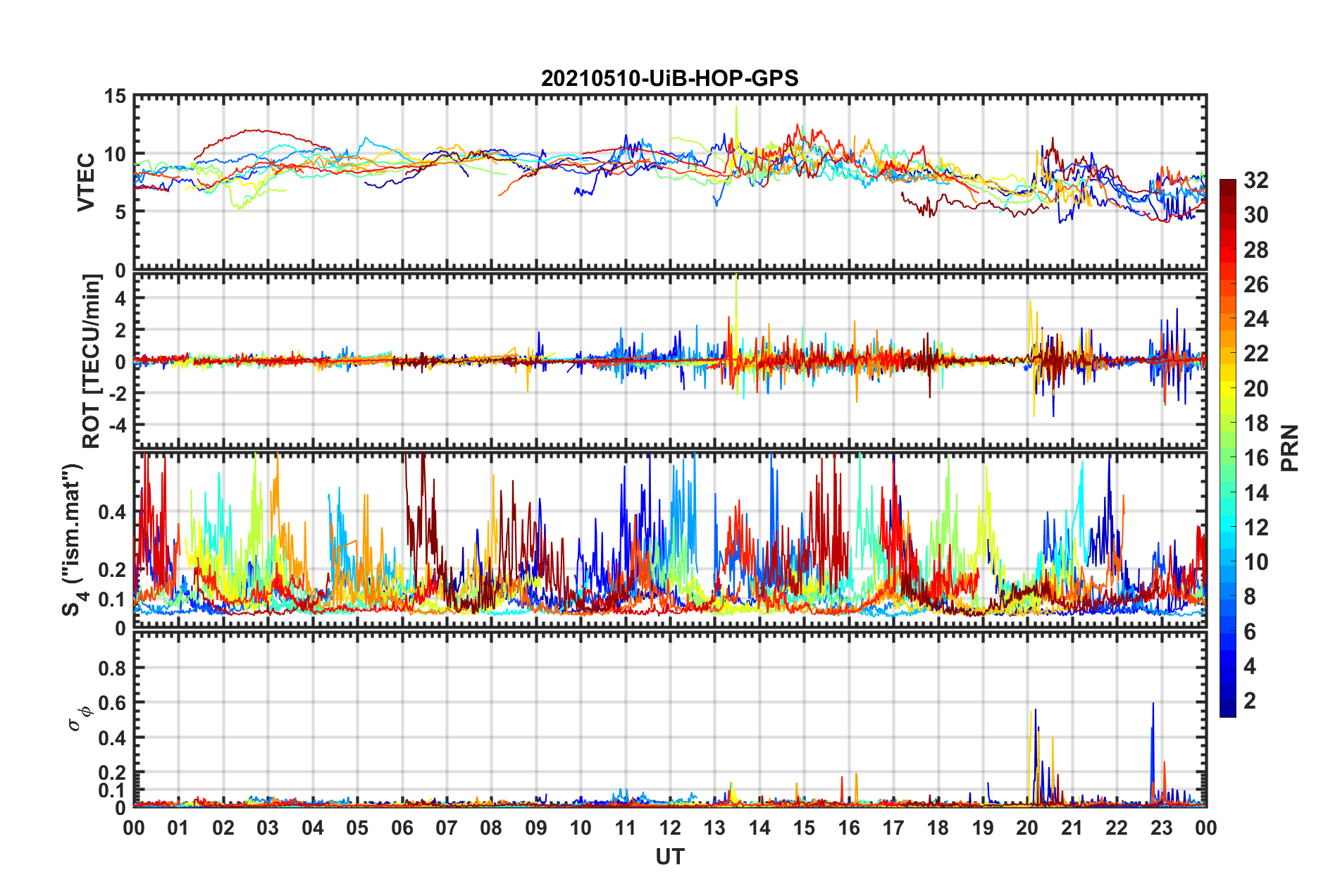Select the UT x-axis label
This screenshot has width=1340, height=896.
[669, 857]
